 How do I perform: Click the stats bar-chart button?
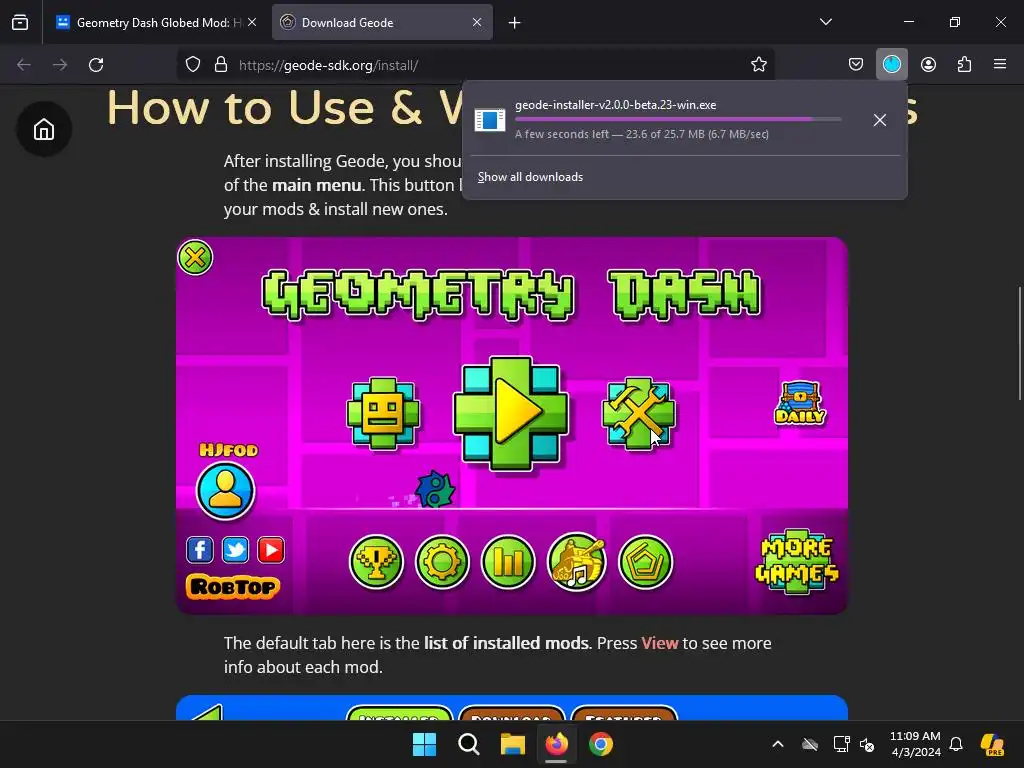pyautogui.click(x=508, y=562)
